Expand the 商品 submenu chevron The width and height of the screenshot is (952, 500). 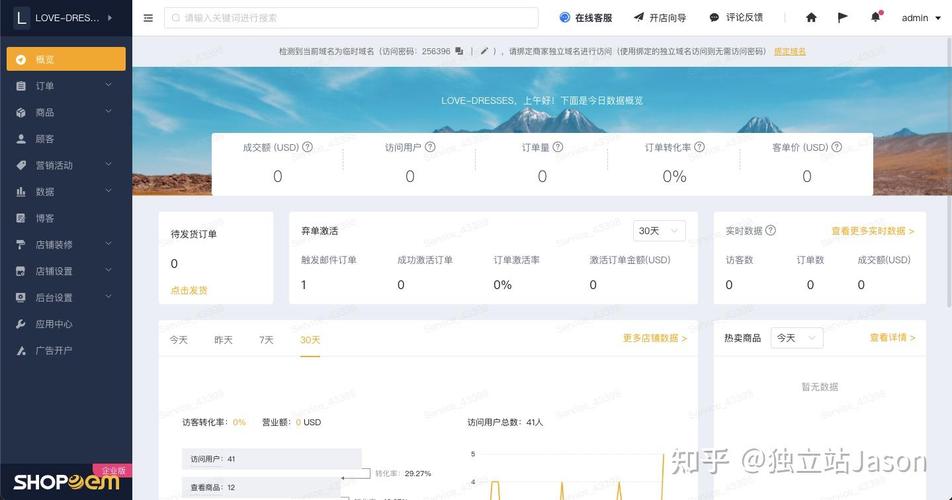coord(108,112)
